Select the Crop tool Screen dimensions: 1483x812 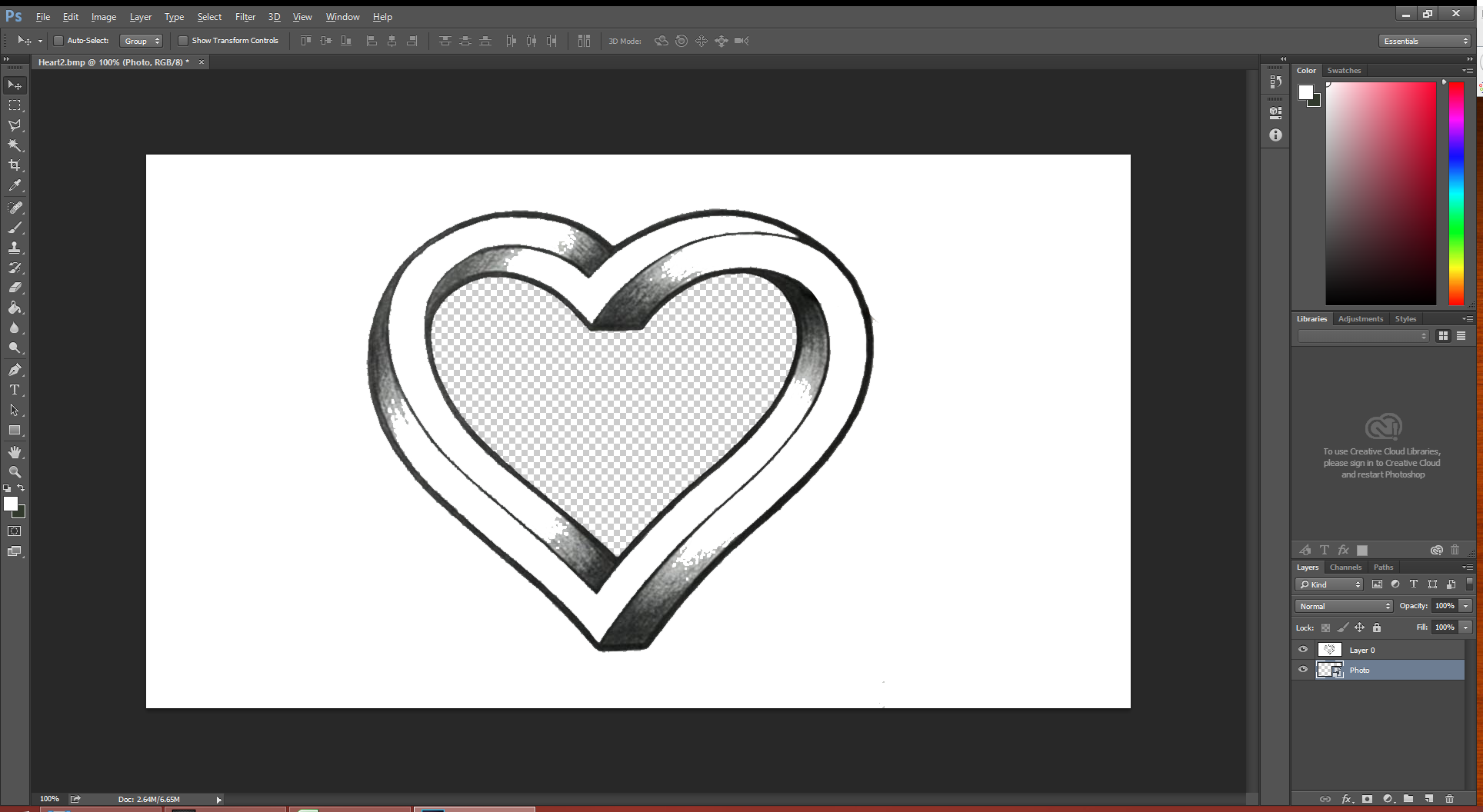click(15, 165)
